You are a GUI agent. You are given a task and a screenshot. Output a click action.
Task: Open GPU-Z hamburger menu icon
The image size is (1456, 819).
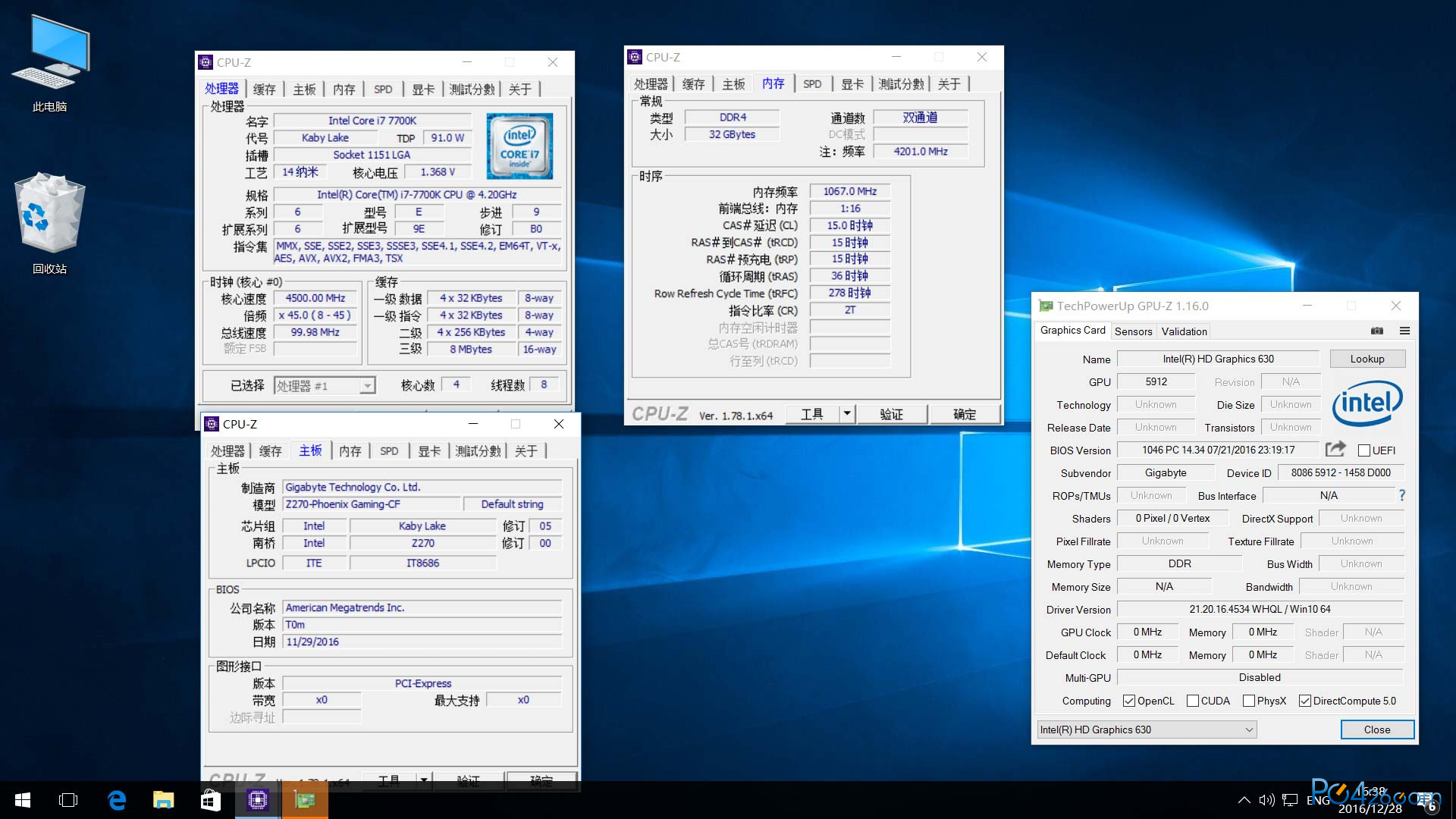1404,331
